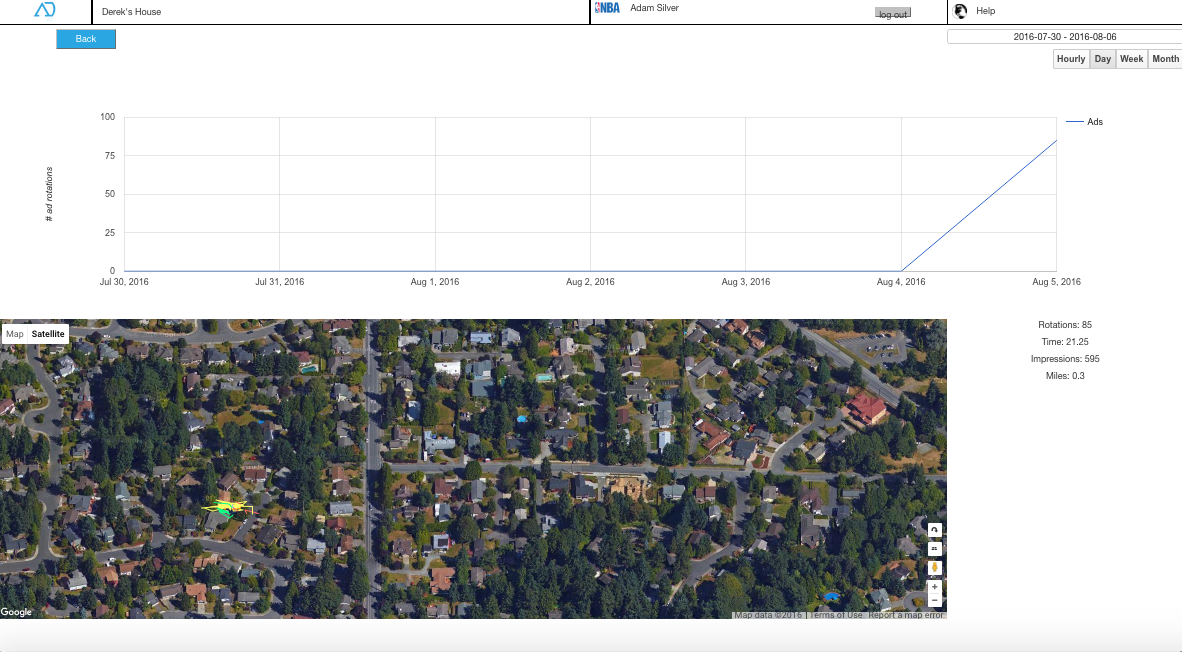Select the Hourly time granularity
Screen dimensions: 1182x652
click(x=1070, y=59)
